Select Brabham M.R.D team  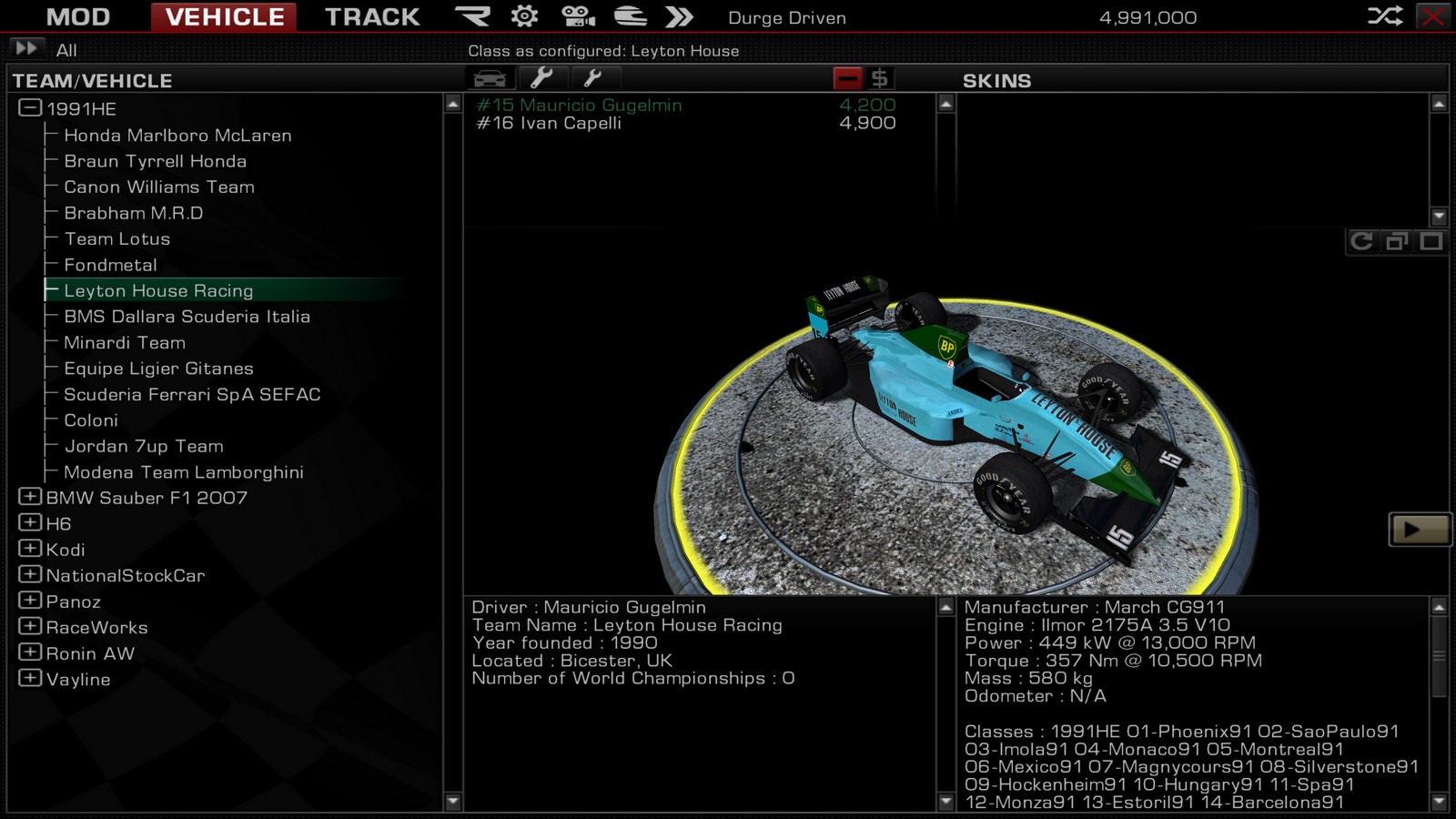pyautogui.click(x=134, y=213)
